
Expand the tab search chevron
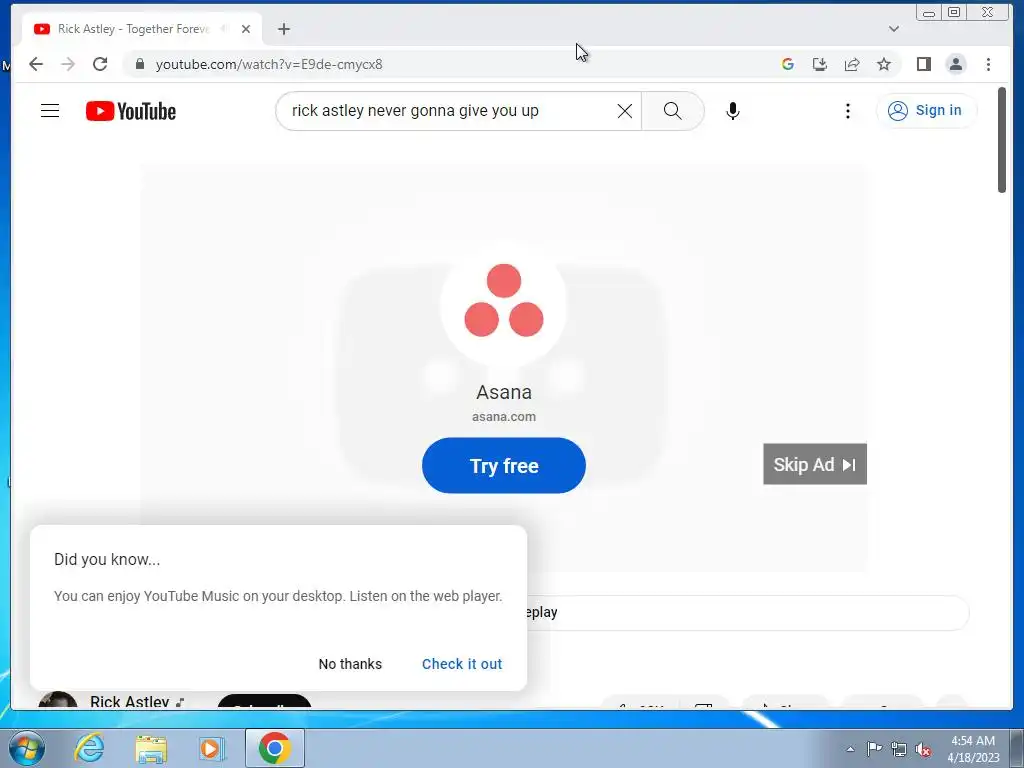click(x=894, y=29)
